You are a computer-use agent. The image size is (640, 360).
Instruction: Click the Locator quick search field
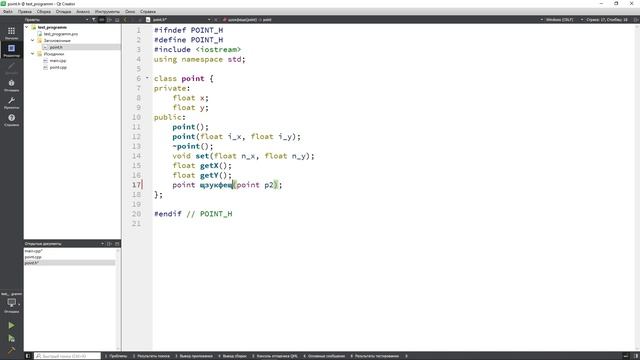(x=67, y=356)
